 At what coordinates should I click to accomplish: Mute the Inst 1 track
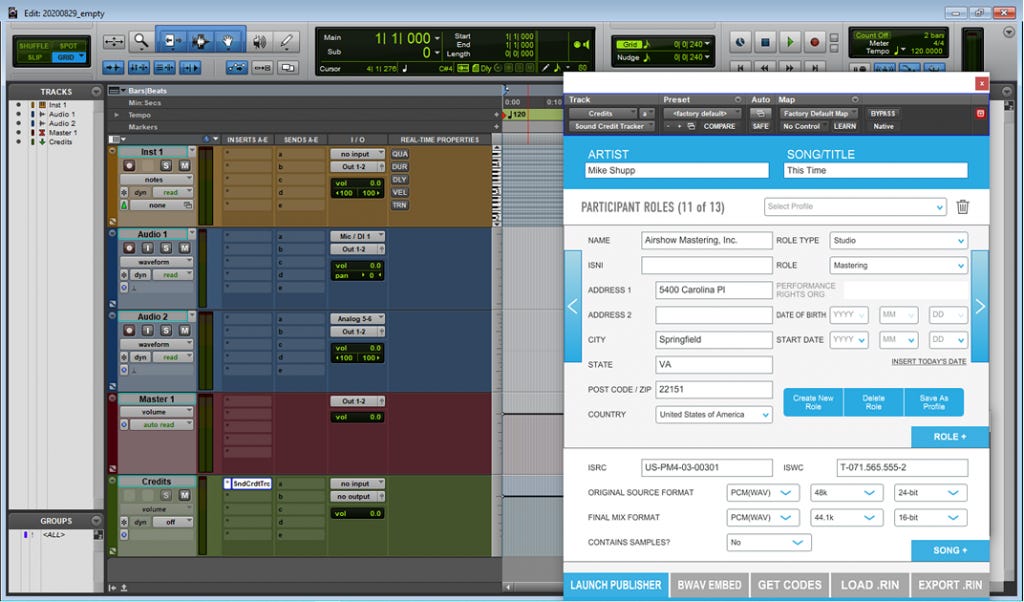(x=185, y=166)
